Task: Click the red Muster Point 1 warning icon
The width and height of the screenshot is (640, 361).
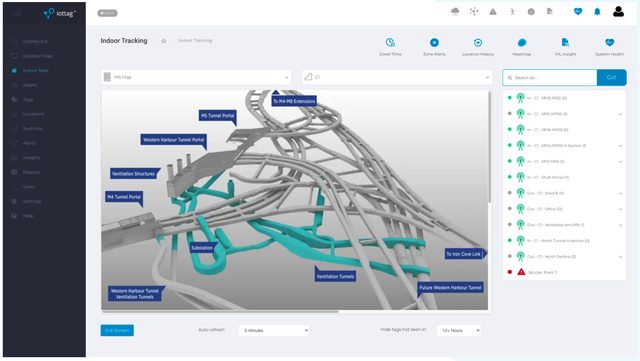Action: (x=521, y=272)
